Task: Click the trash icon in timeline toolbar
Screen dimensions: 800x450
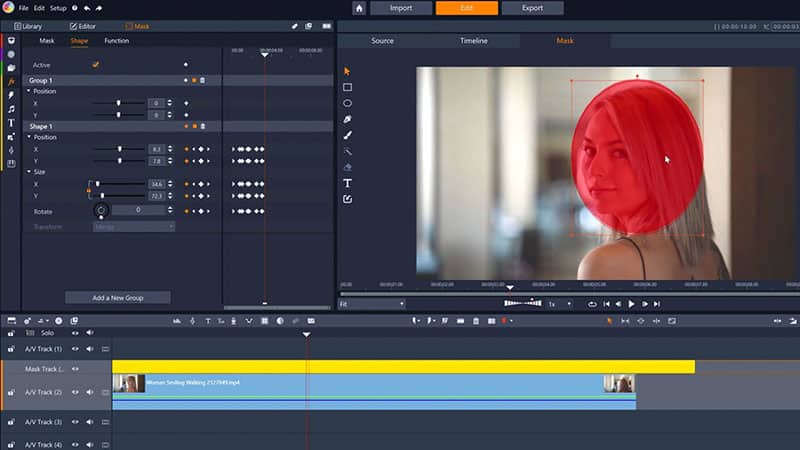Action: pyautogui.click(x=476, y=321)
